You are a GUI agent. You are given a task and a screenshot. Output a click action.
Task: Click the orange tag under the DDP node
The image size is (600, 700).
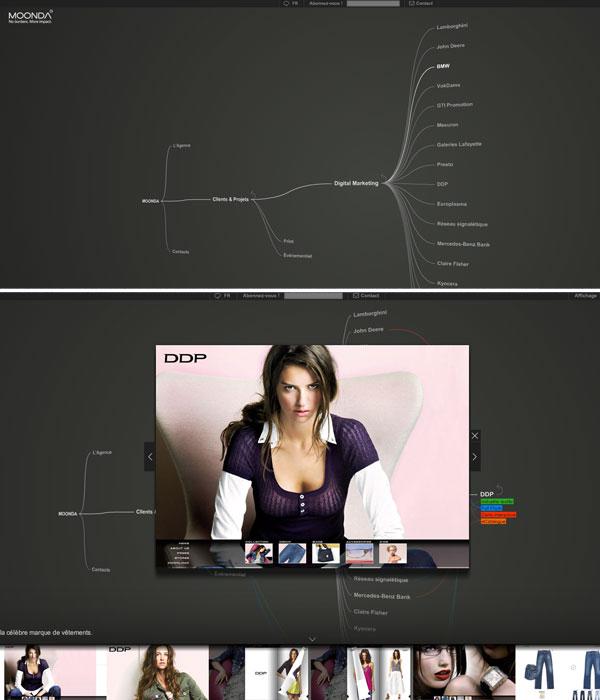click(493, 521)
